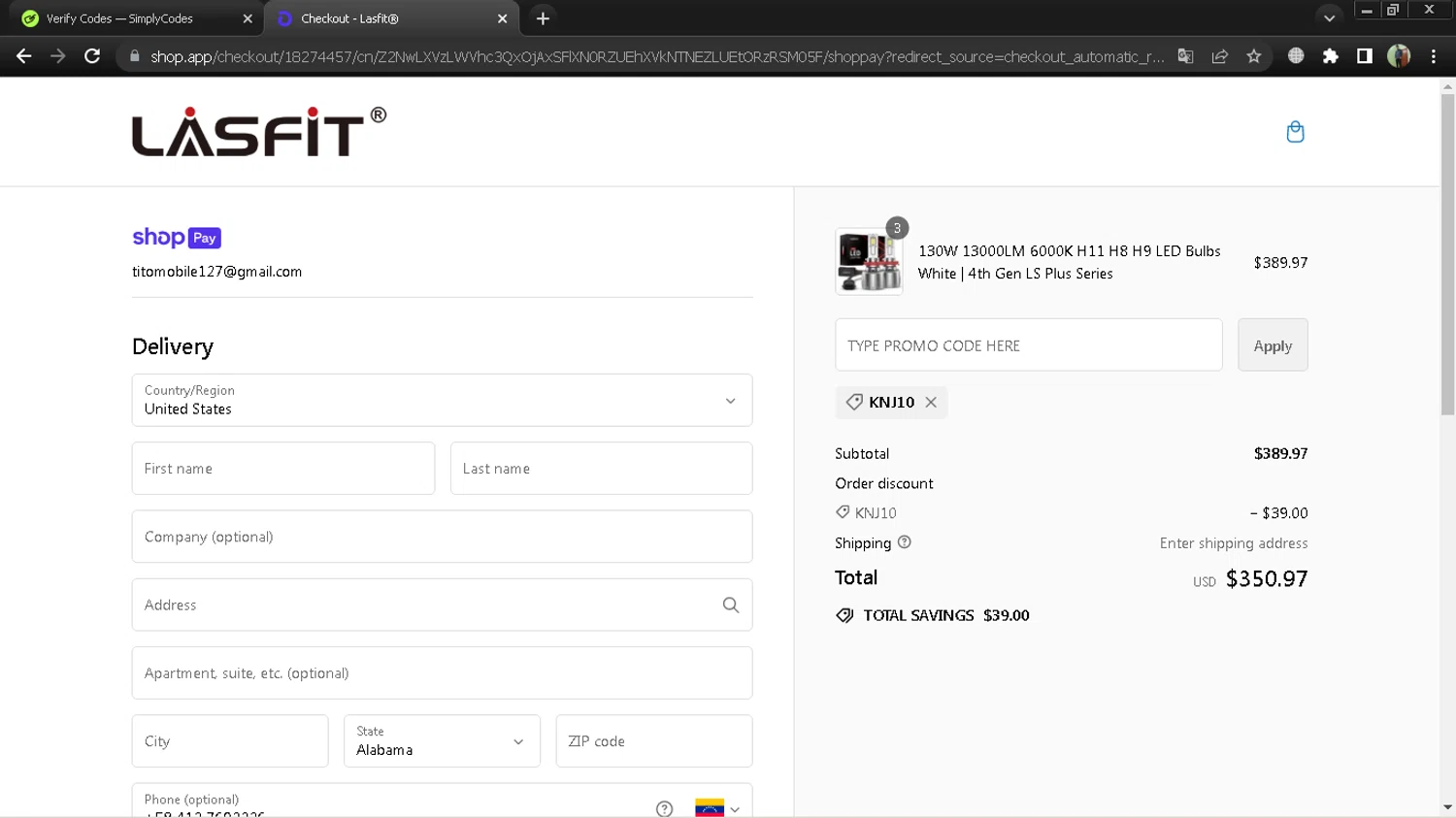Click the phone number help icon
Image resolution: width=1456 pixels, height=818 pixels.
(x=664, y=807)
